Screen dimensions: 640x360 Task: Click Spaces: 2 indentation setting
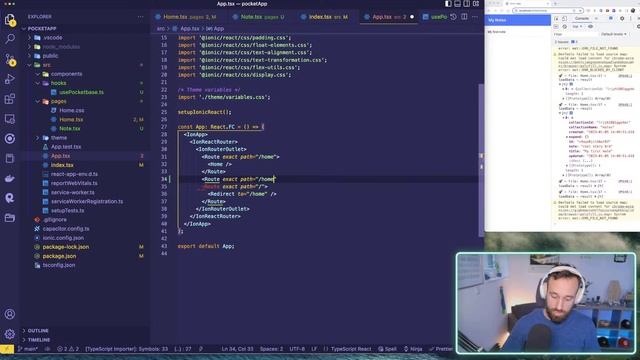pos(271,349)
